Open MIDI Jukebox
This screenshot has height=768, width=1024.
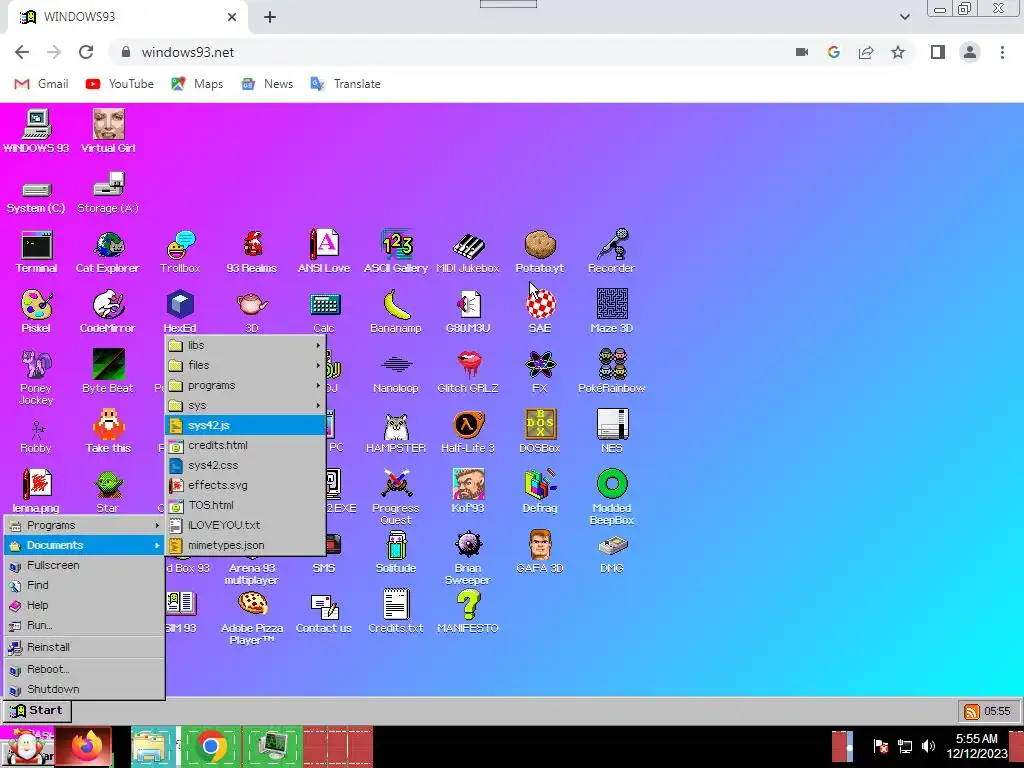[468, 252]
